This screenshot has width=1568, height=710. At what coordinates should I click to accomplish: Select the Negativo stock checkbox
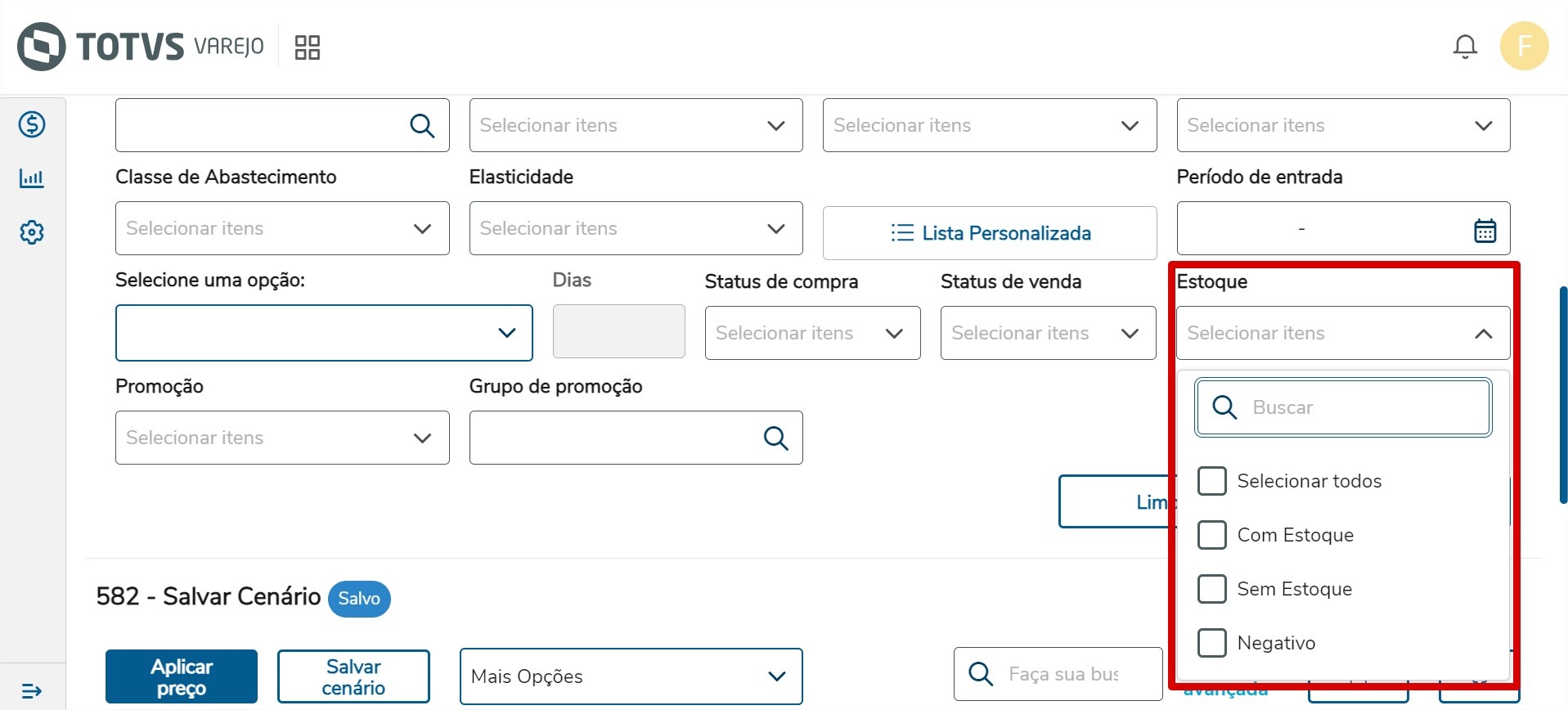tap(1211, 643)
